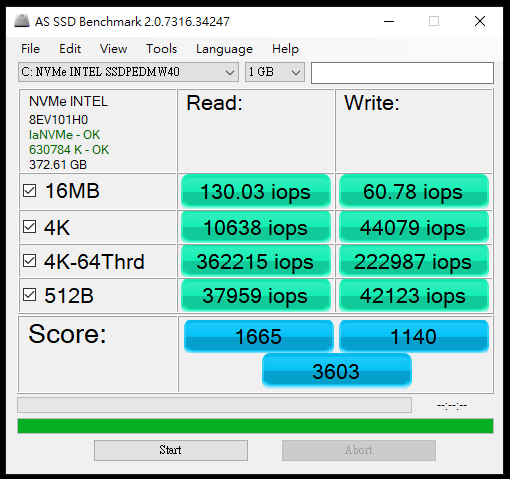Click the Score: label
The height and width of the screenshot is (479, 510).
click(67, 334)
